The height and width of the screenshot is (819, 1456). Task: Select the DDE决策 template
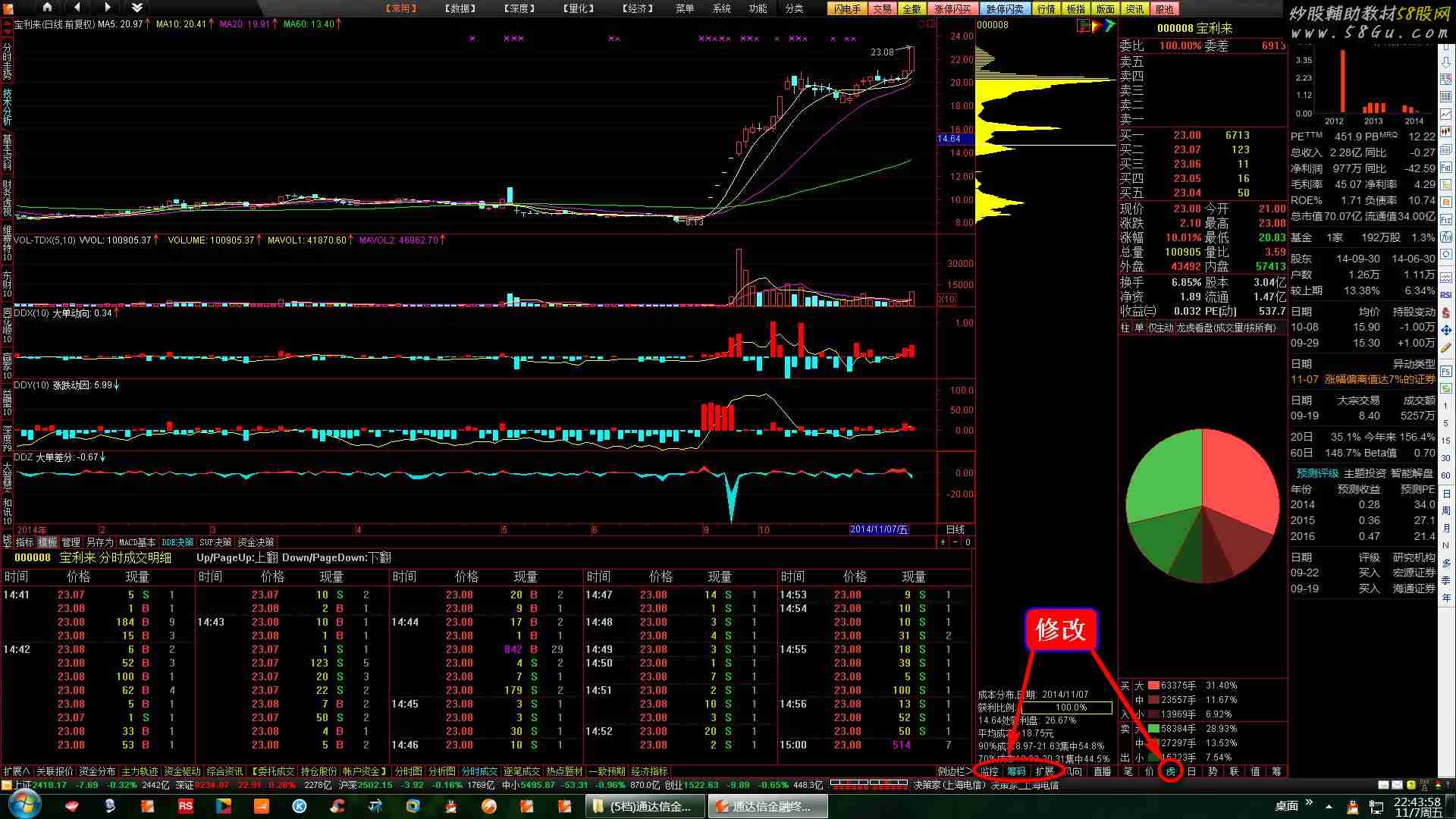(177, 542)
